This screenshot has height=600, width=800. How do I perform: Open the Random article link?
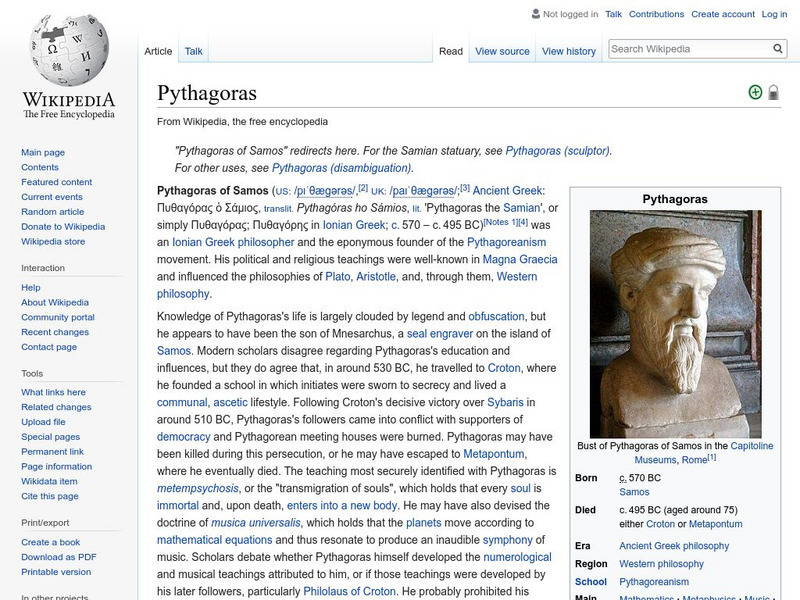[54, 211]
